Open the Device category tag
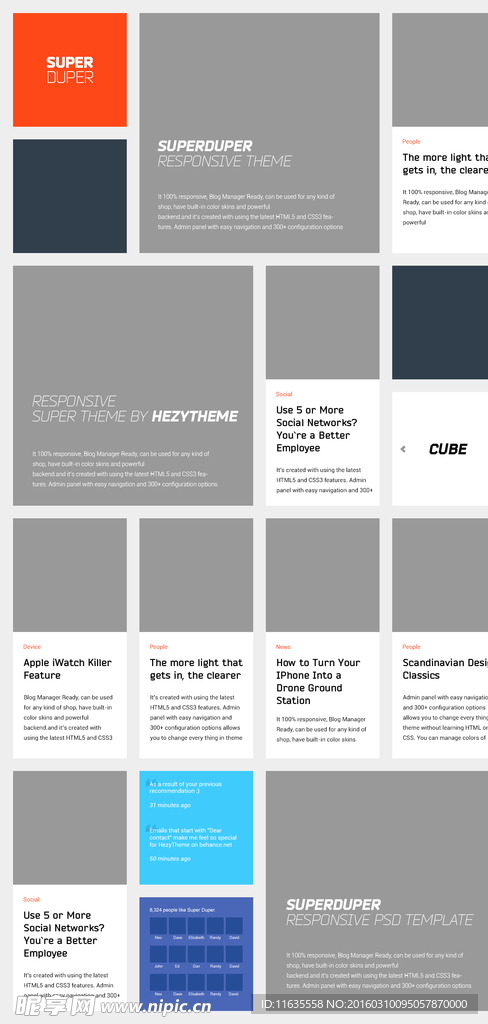 [x=32, y=647]
